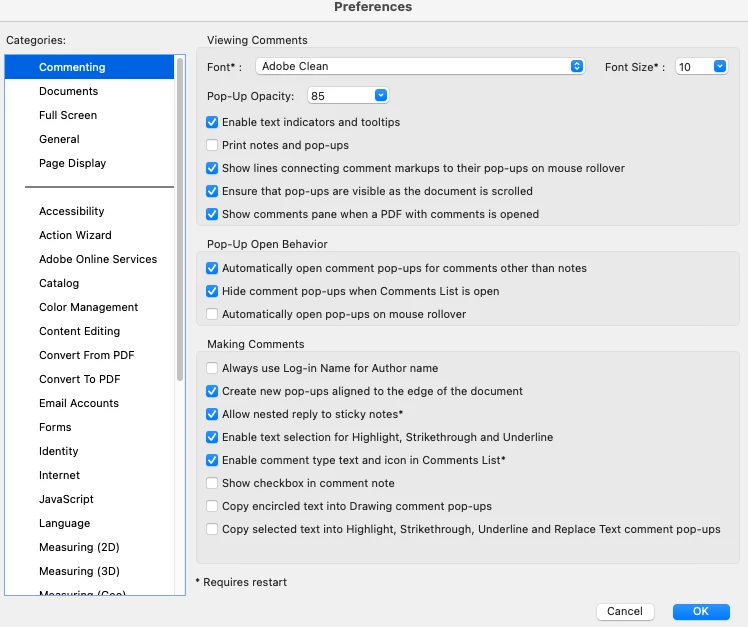Uncheck Enable text indicators and tooltips

pos(212,122)
